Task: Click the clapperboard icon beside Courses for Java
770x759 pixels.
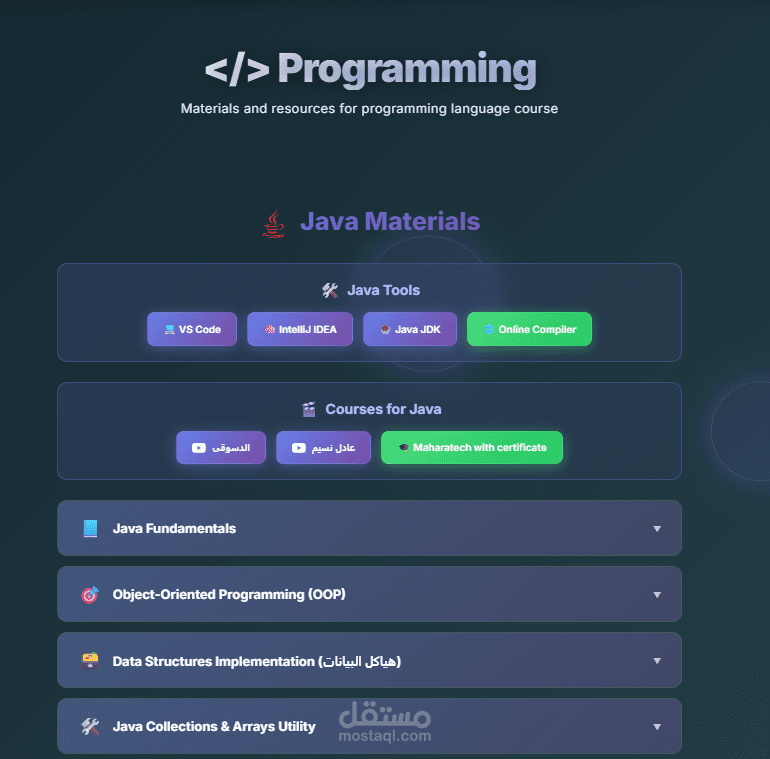Action: click(309, 409)
